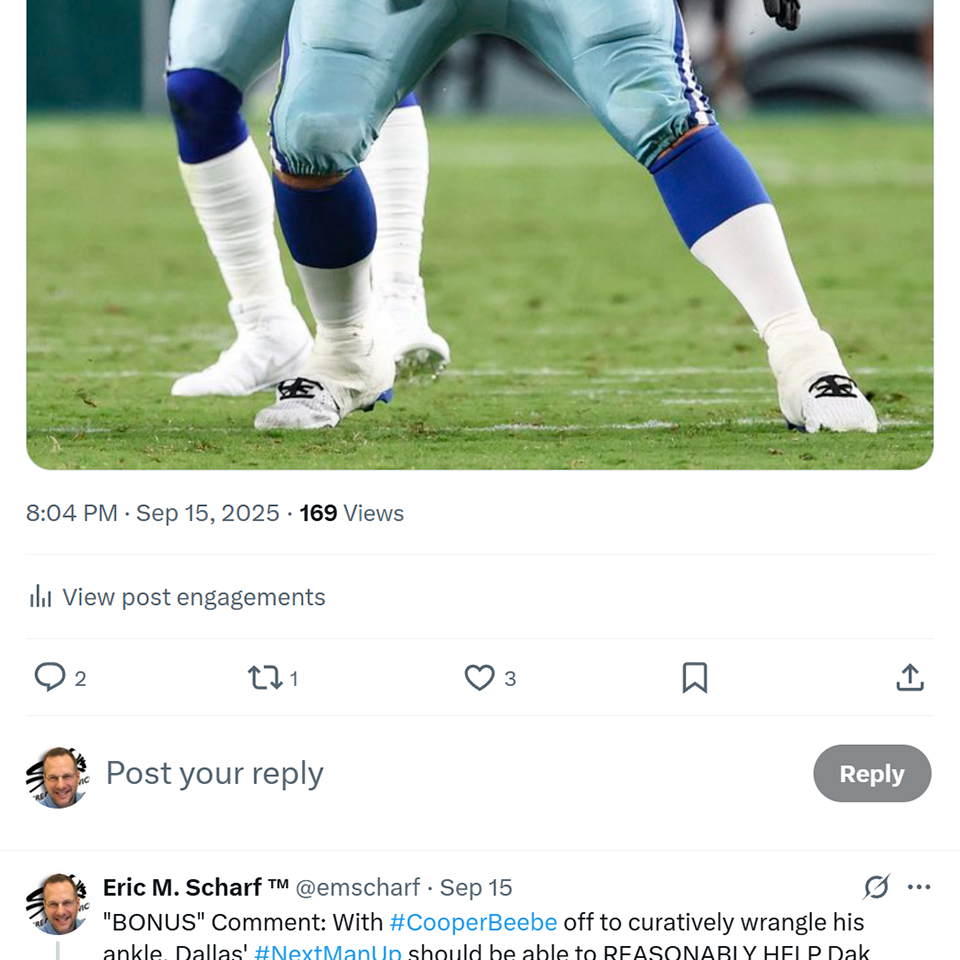Open the share post icon
Image resolution: width=960 pixels, height=960 pixels.
909,678
